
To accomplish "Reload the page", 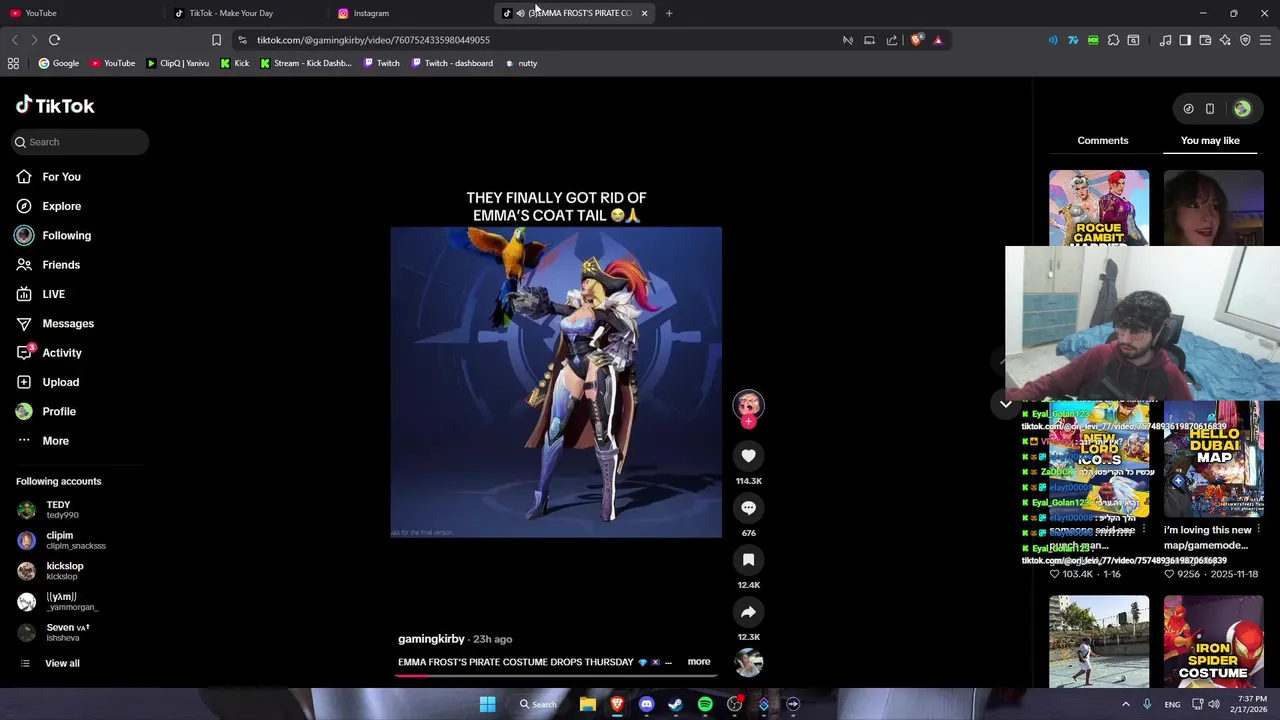I will (x=54, y=40).
